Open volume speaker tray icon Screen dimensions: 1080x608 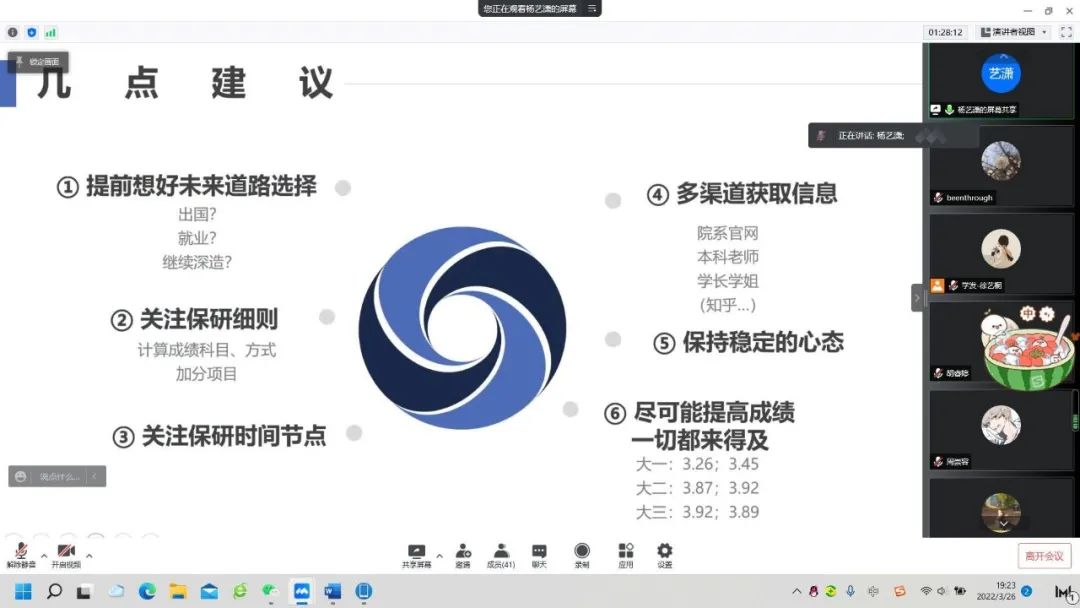tap(942, 591)
